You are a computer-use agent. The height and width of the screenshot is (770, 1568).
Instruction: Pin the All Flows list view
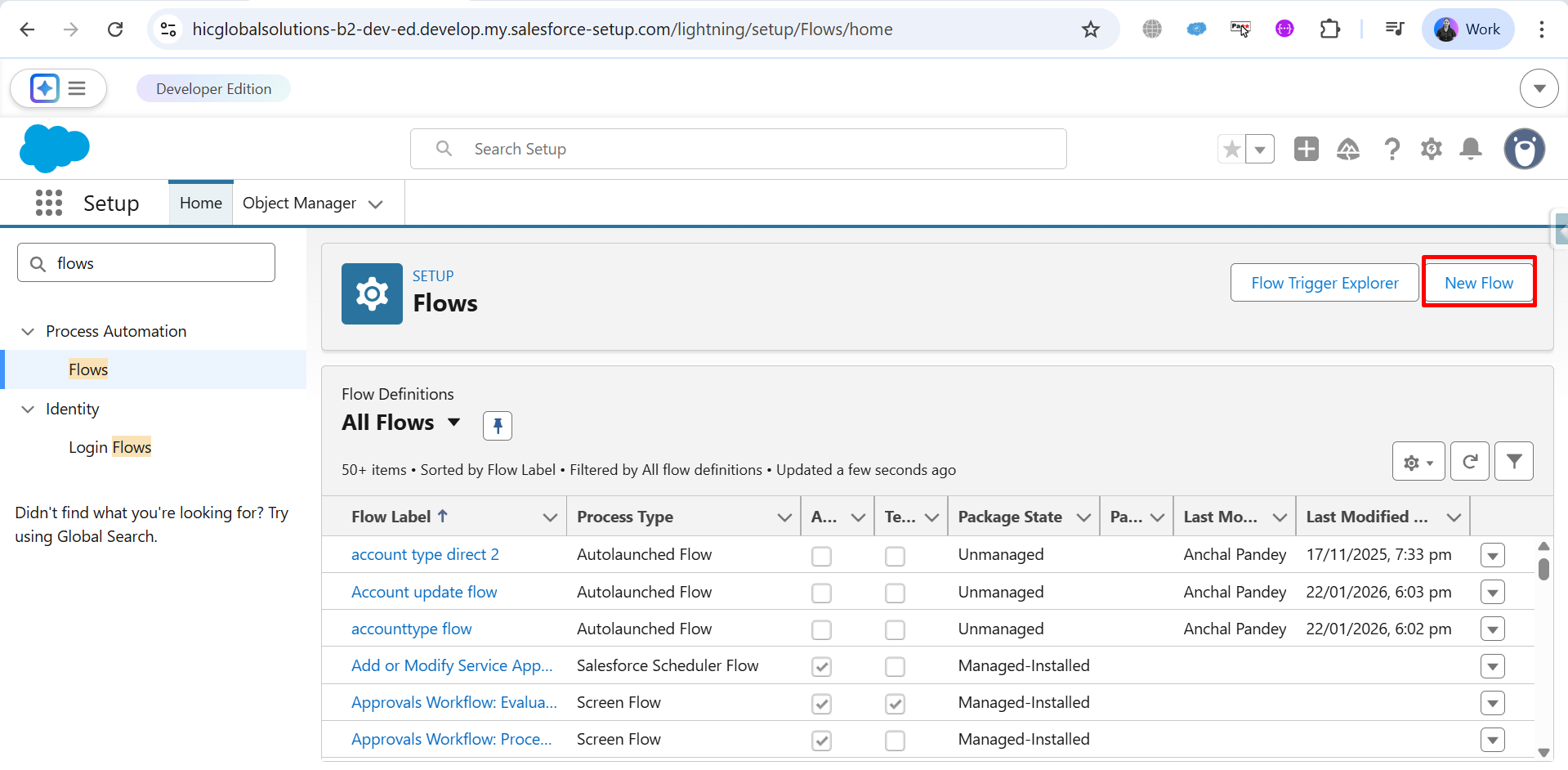tap(497, 425)
